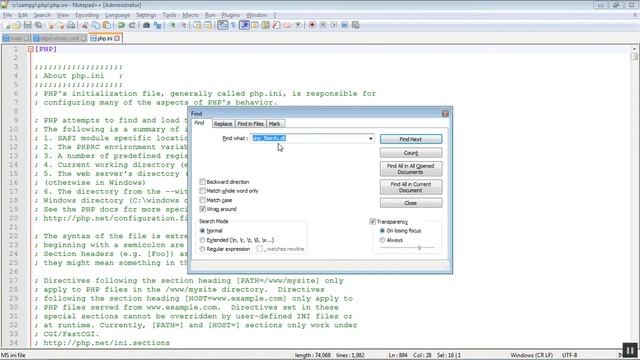Toggle the Word Wrap toolbar icon
The image size is (640, 360).
222,25
